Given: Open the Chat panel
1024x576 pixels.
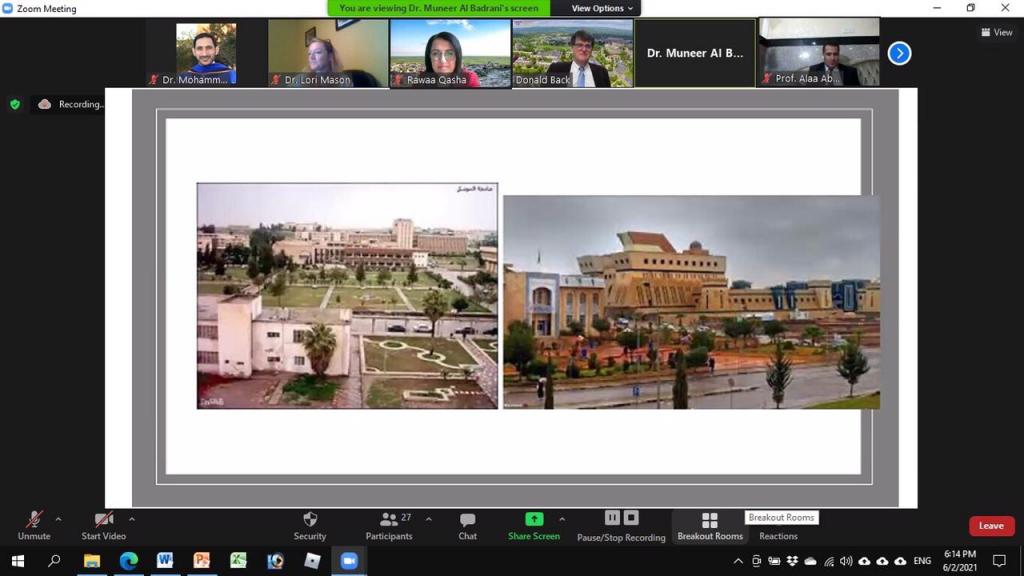Looking at the screenshot, I should [x=467, y=524].
